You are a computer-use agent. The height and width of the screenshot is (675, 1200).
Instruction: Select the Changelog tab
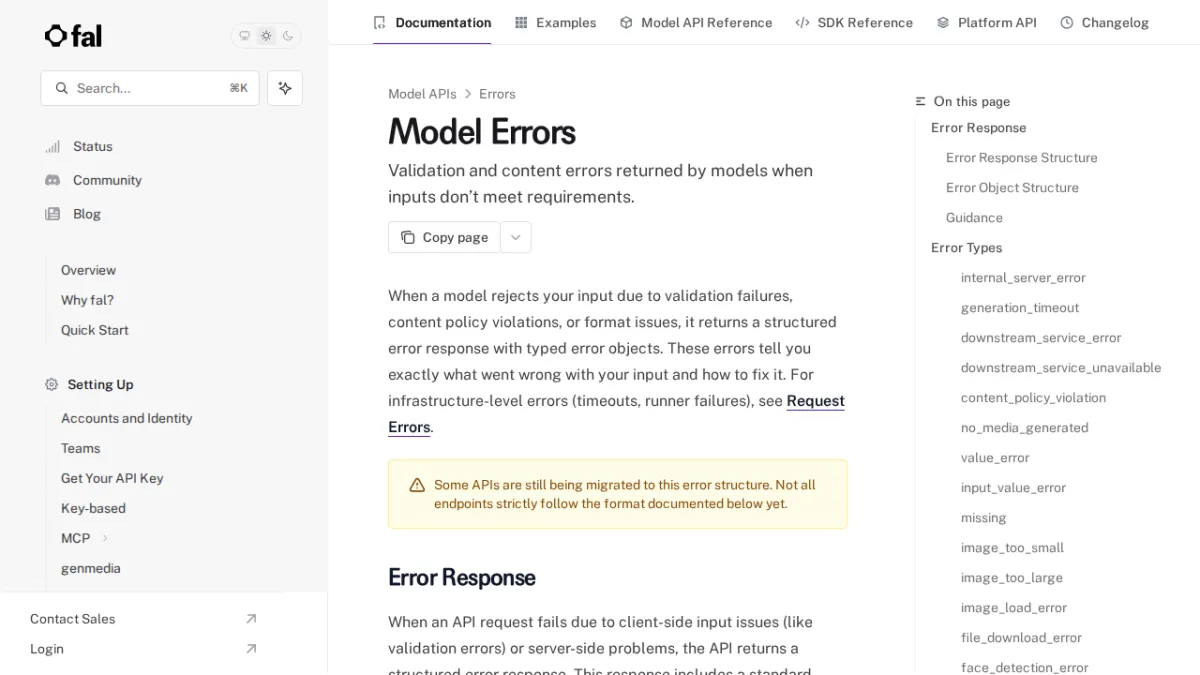pos(1104,22)
